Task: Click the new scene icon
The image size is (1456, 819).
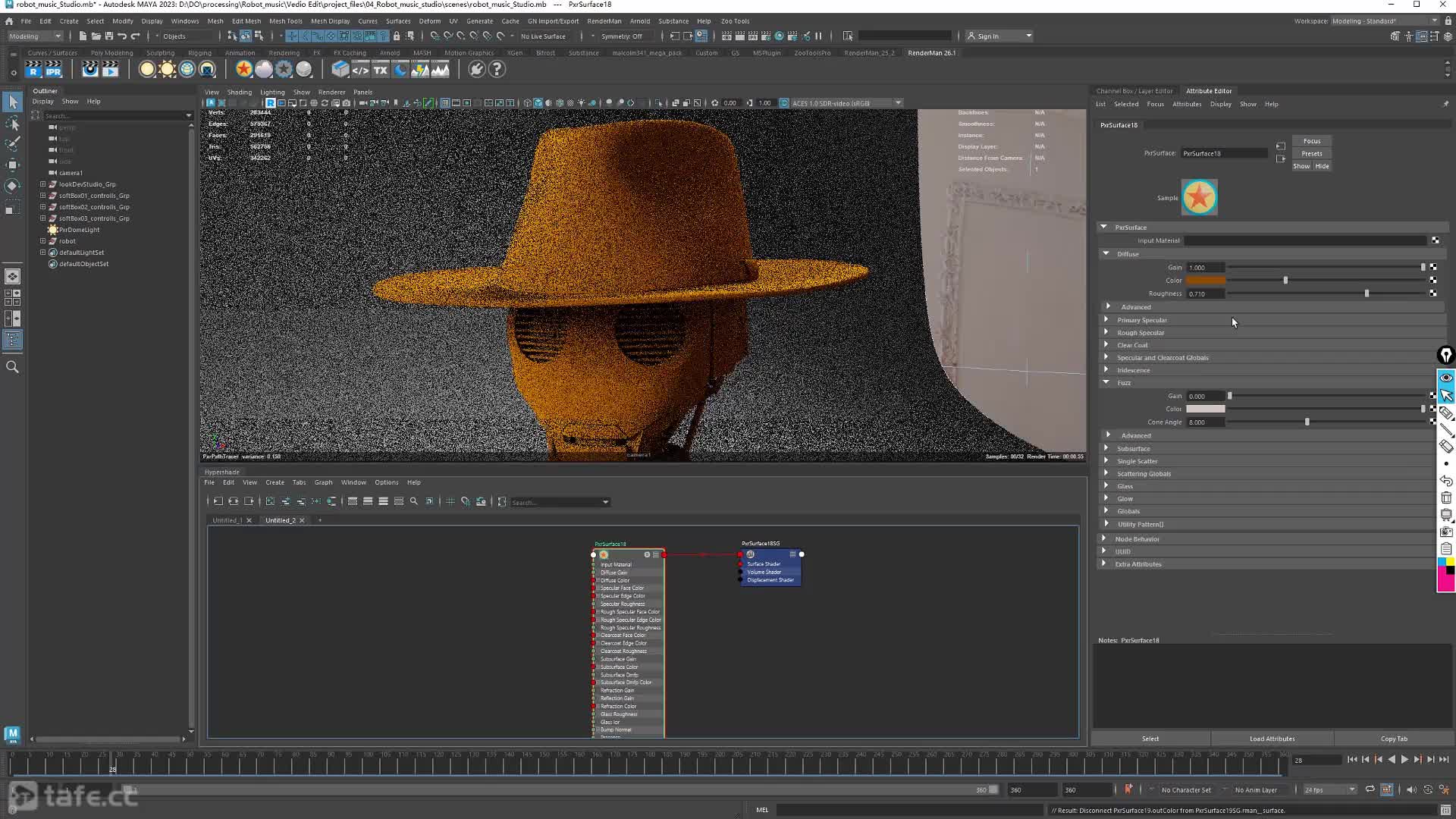Action: 83,36
